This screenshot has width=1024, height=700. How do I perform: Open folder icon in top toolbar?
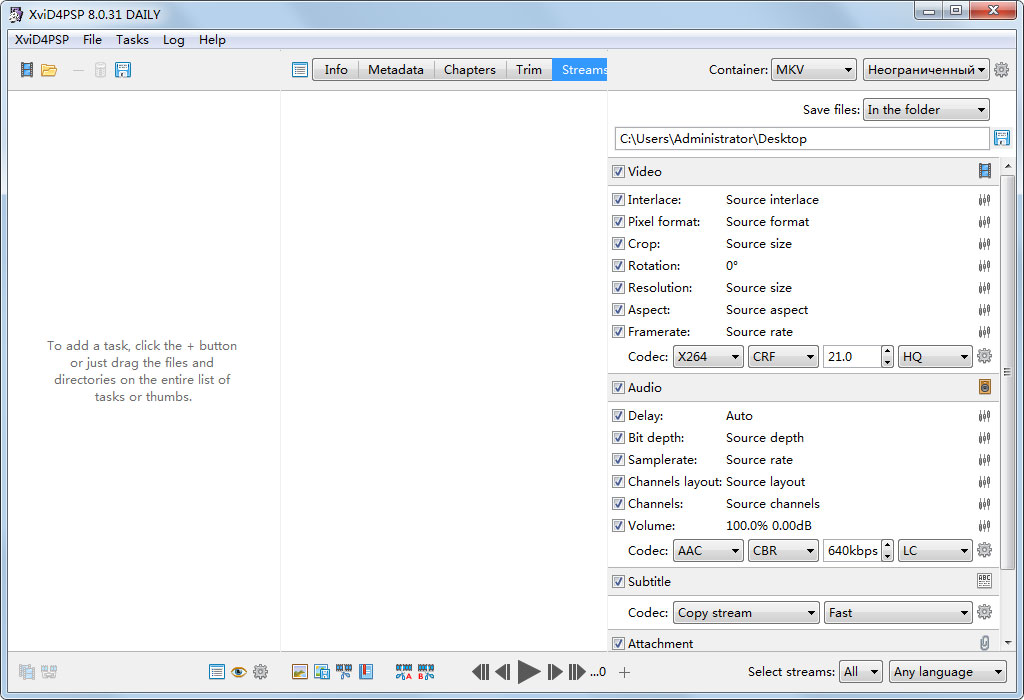(x=49, y=70)
